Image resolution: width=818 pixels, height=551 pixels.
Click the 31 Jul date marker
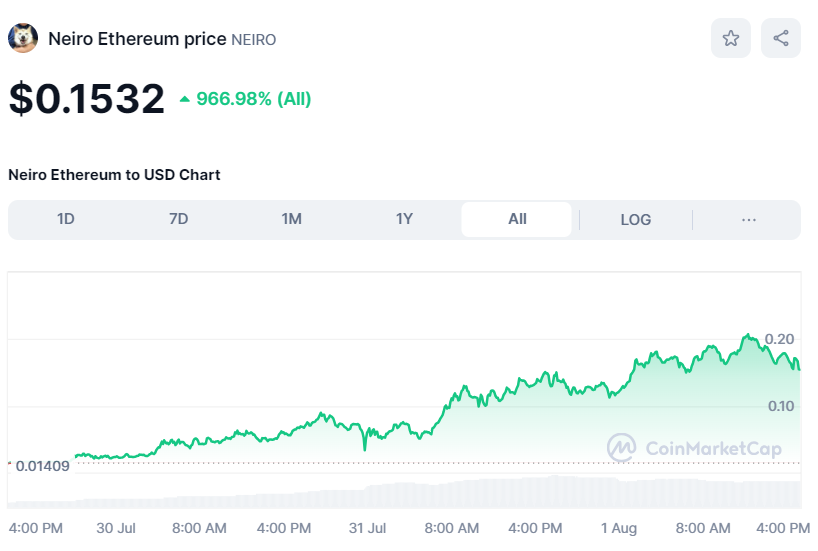pos(367,528)
